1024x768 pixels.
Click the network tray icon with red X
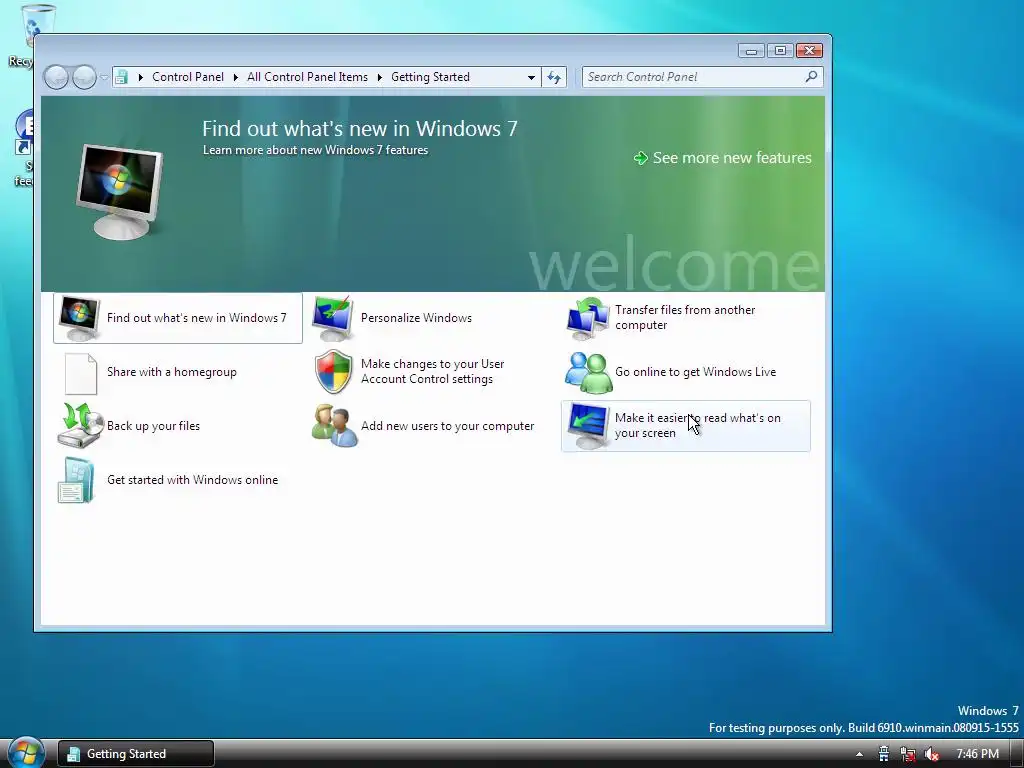coord(907,754)
